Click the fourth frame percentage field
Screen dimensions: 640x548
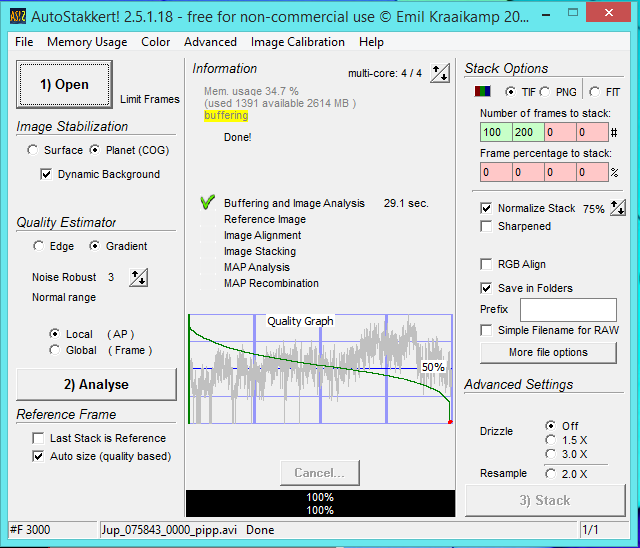(x=592, y=172)
